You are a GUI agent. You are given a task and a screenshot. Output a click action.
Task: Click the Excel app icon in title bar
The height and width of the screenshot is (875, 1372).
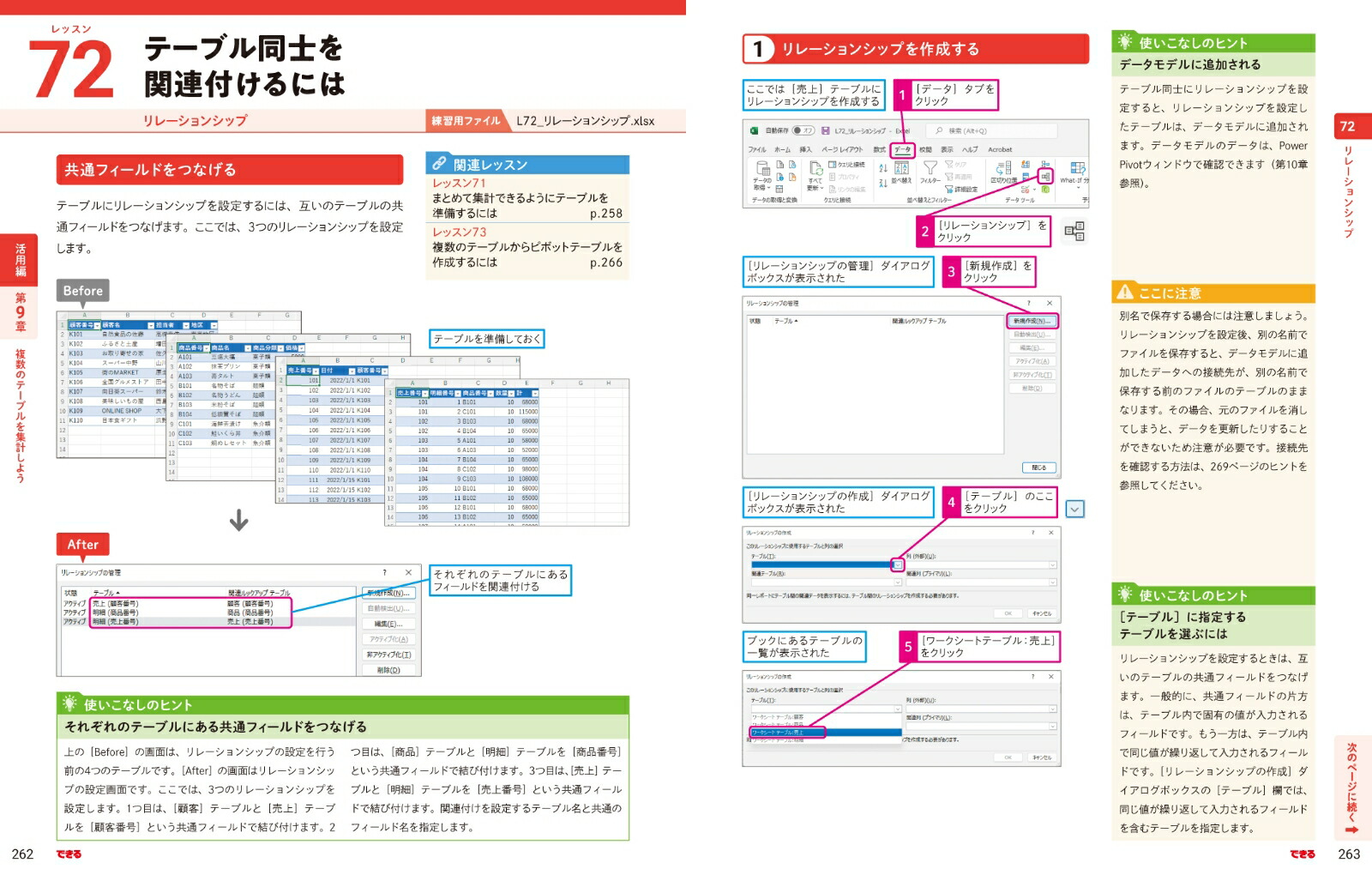(x=754, y=130)
